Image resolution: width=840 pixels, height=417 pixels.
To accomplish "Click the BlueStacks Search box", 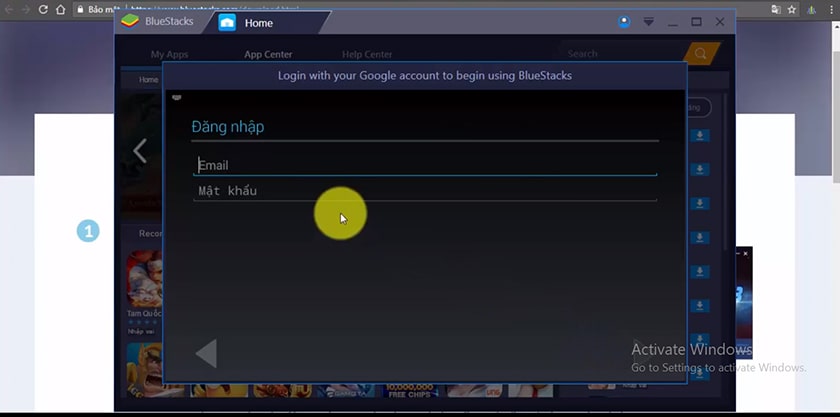I will (620, 54).
